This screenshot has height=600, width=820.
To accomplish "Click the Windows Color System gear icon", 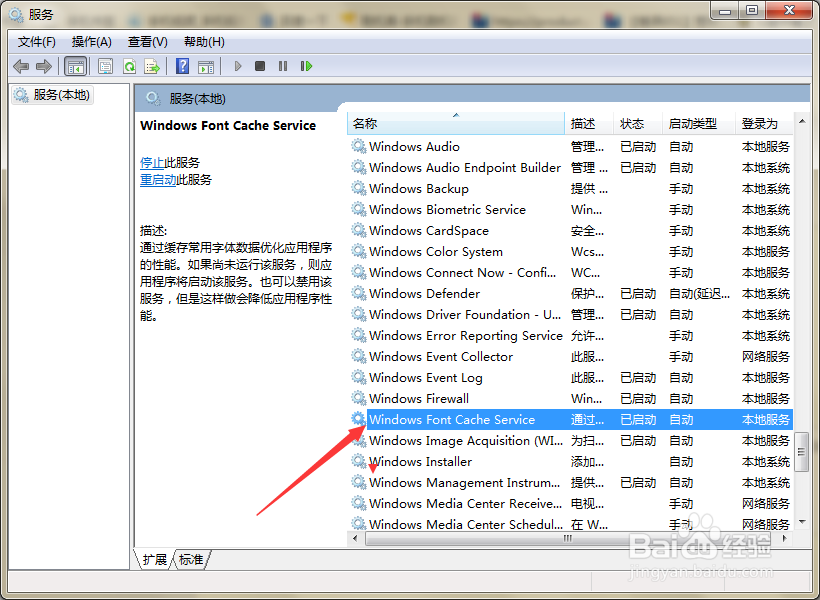I will (x=359, y=252).
